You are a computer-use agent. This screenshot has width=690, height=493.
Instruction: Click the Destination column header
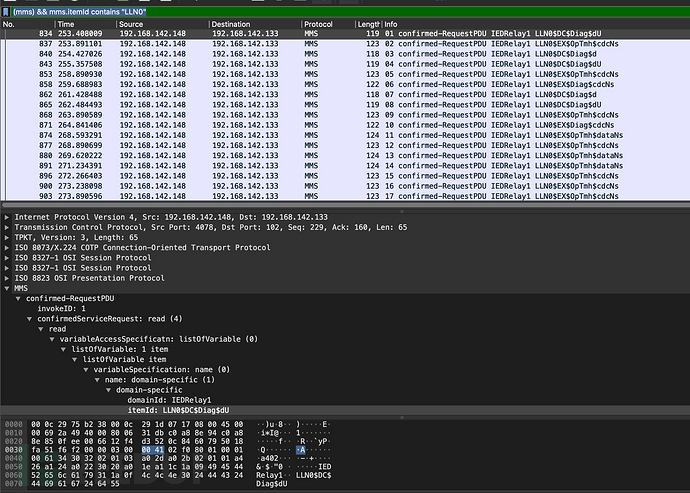(x=233, y=23)
